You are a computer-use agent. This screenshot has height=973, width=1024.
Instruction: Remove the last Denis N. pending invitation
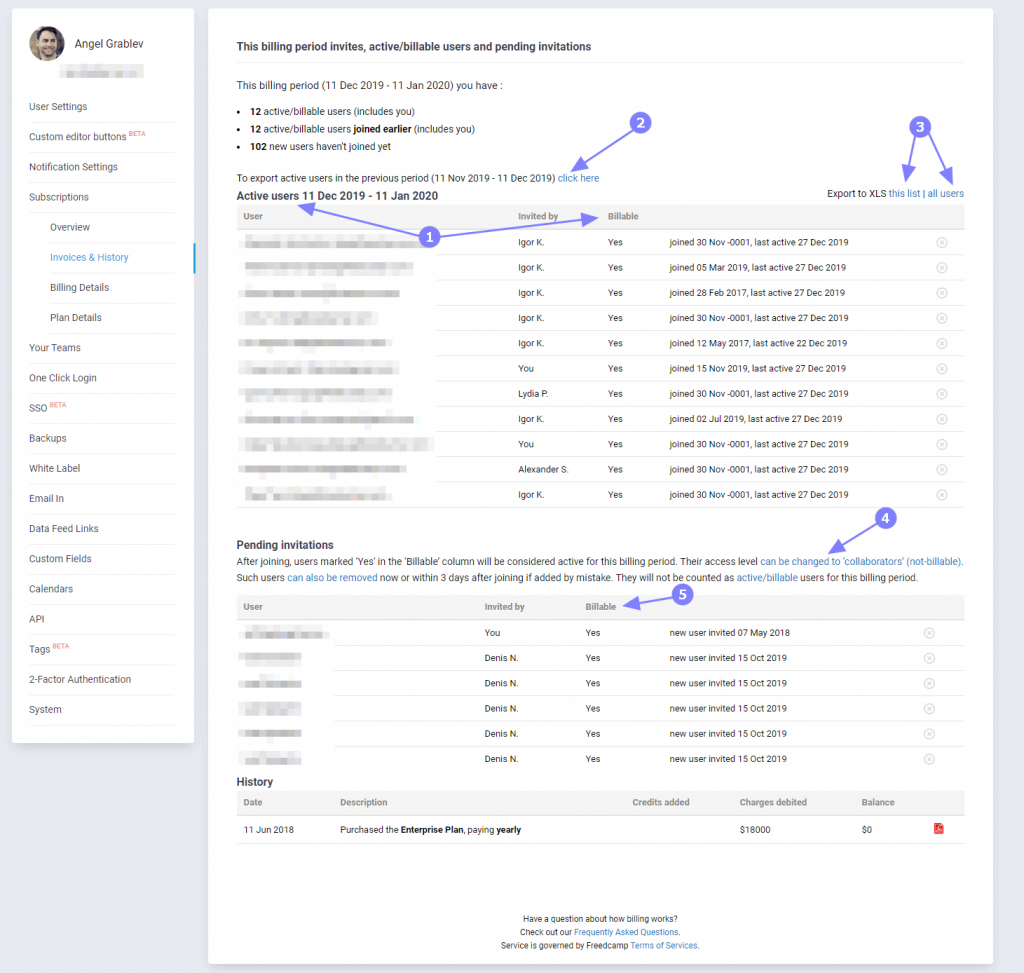(928, 758)
